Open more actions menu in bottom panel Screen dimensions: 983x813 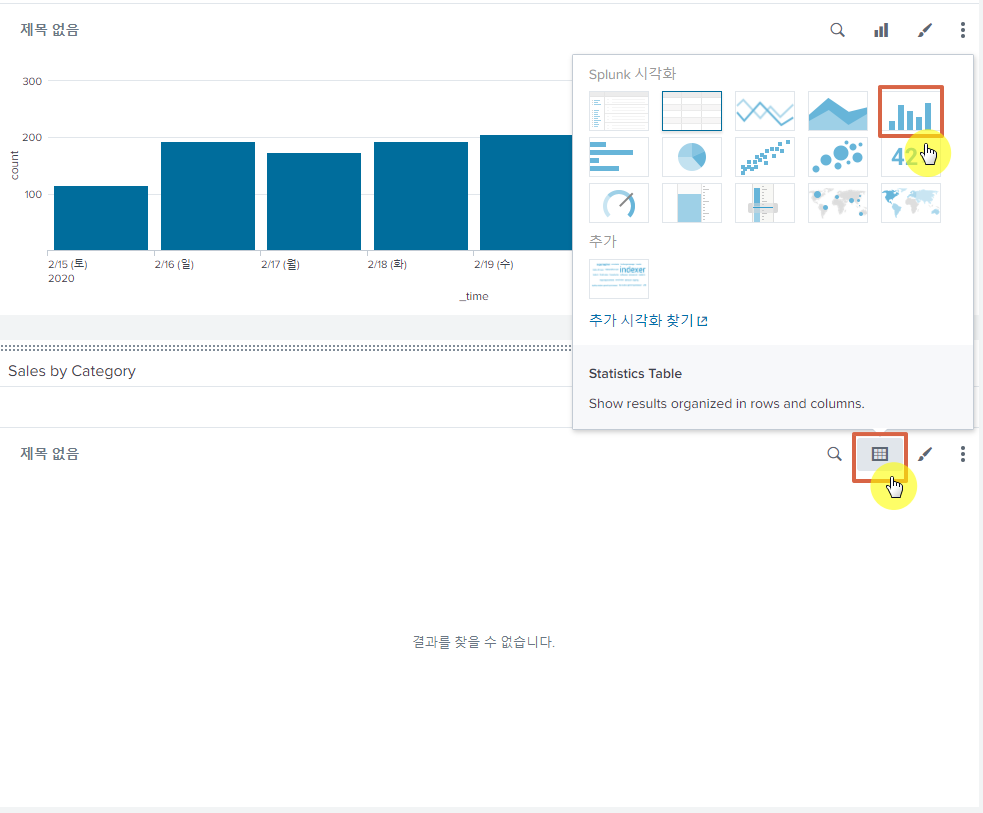(963, 454)
